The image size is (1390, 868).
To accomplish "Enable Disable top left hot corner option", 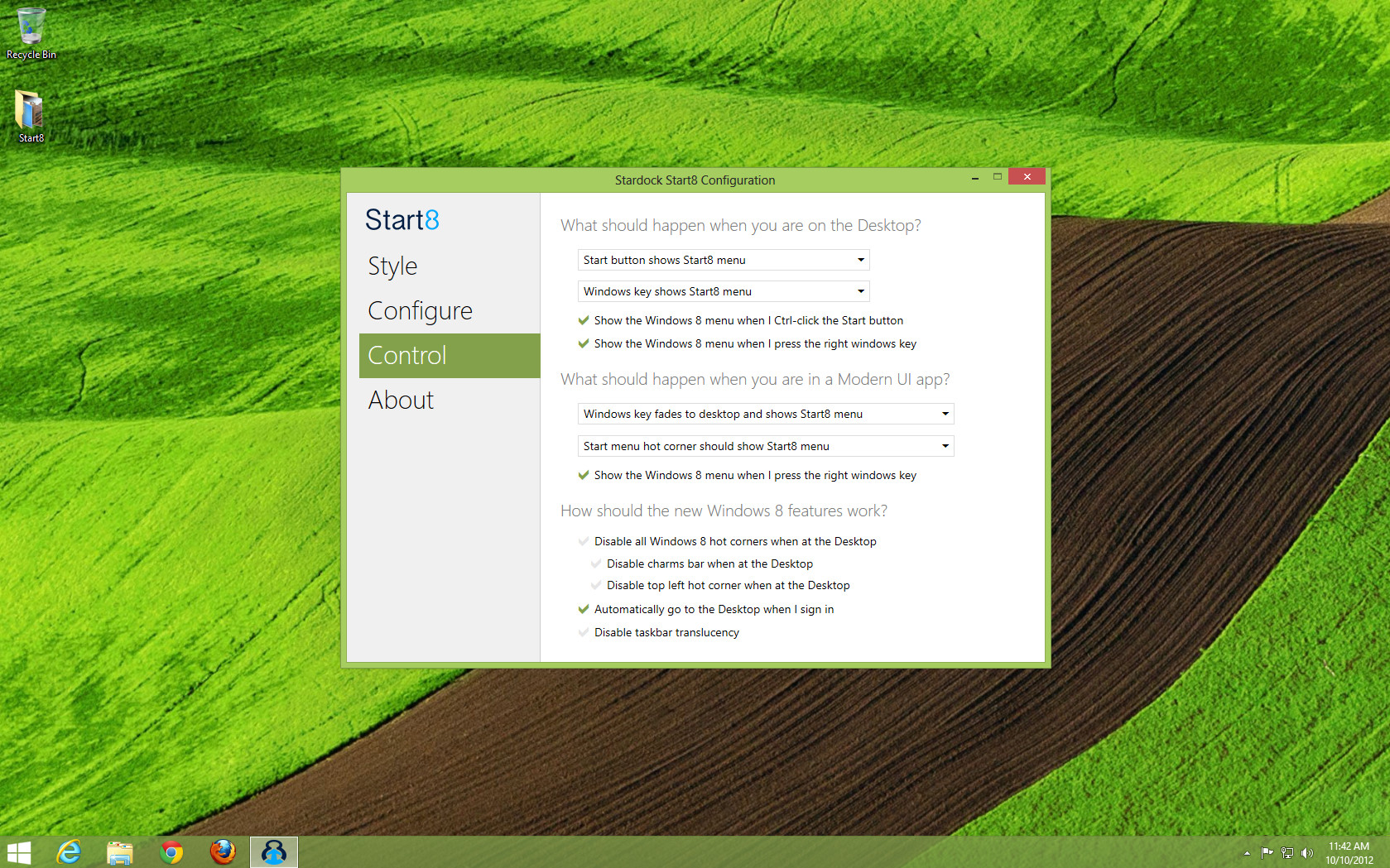I will (720, 585).
